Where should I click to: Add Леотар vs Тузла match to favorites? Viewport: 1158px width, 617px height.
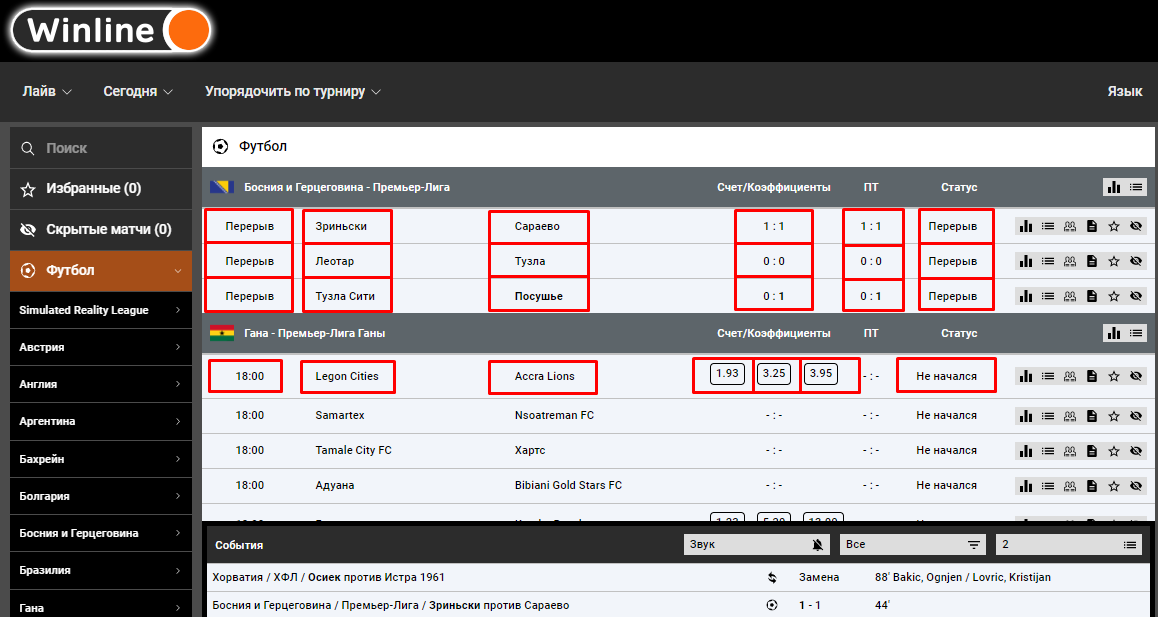pos(1114,261)
